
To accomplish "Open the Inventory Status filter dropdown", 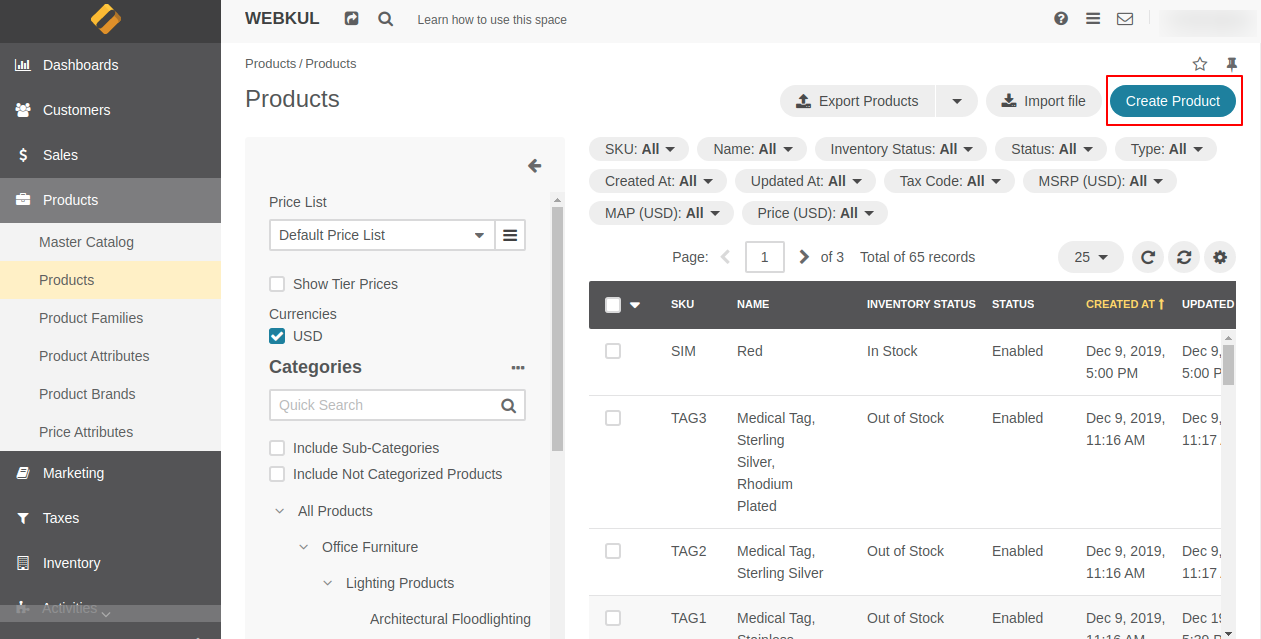I will pyautogui.click(x=900, y=148).
